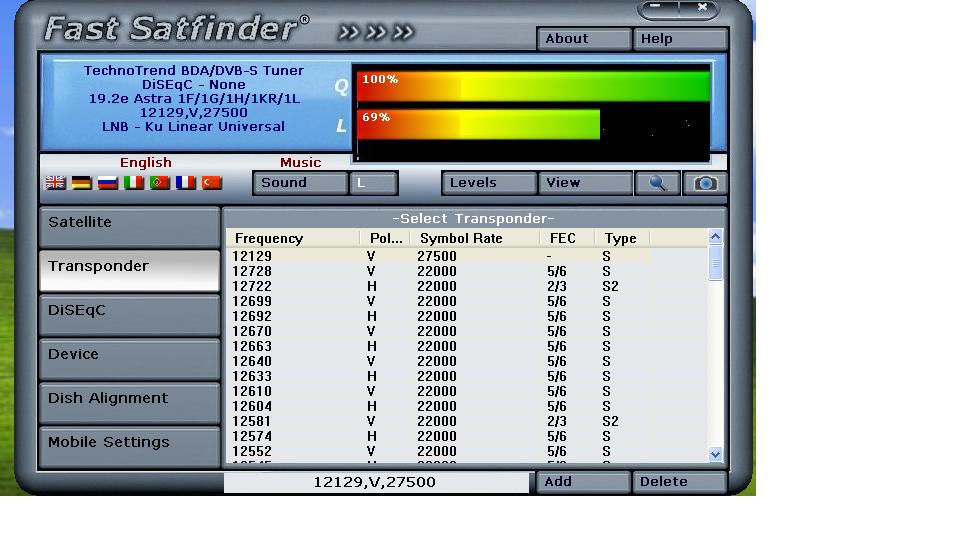Open the Levels panel
This screenshot has height=540, width=960.
coord(489,183)
